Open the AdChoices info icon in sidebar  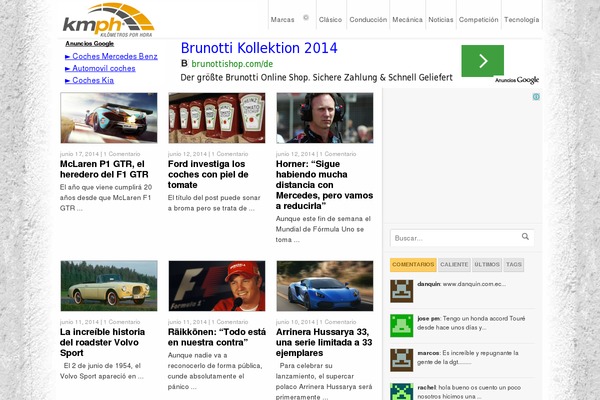pyautogui.click(x=536, y=97)
